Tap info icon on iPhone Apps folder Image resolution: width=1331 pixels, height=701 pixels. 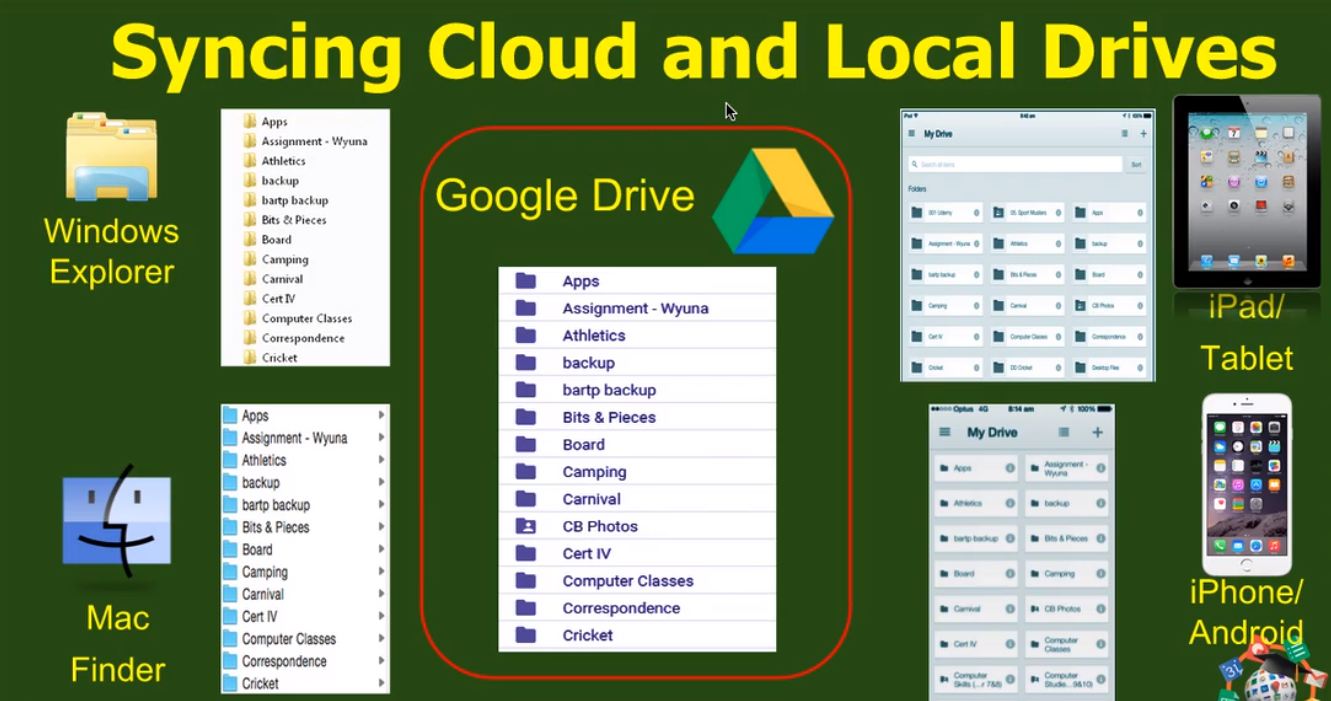pos(1010,468)
